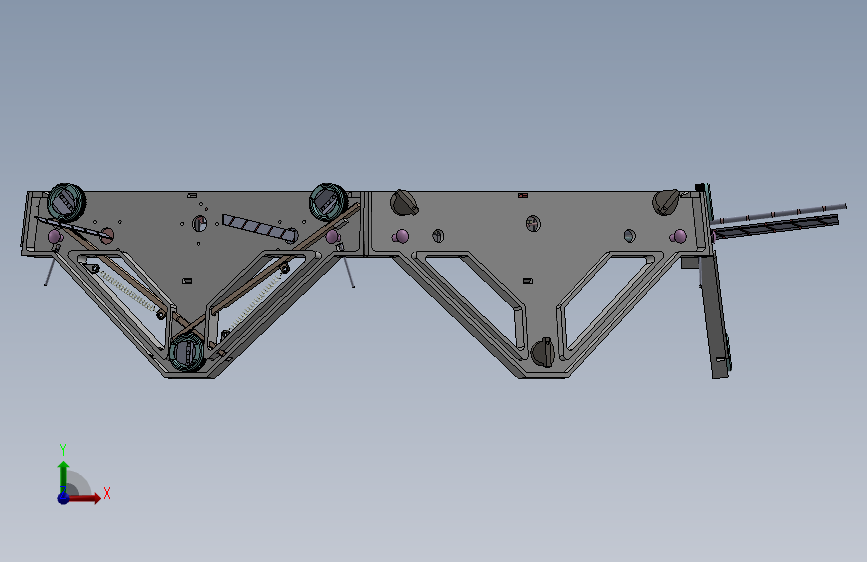The width and height of the screenshot is (867, 562).
Task: Click the center hole of the right frame plate
Action: (533, 223)
